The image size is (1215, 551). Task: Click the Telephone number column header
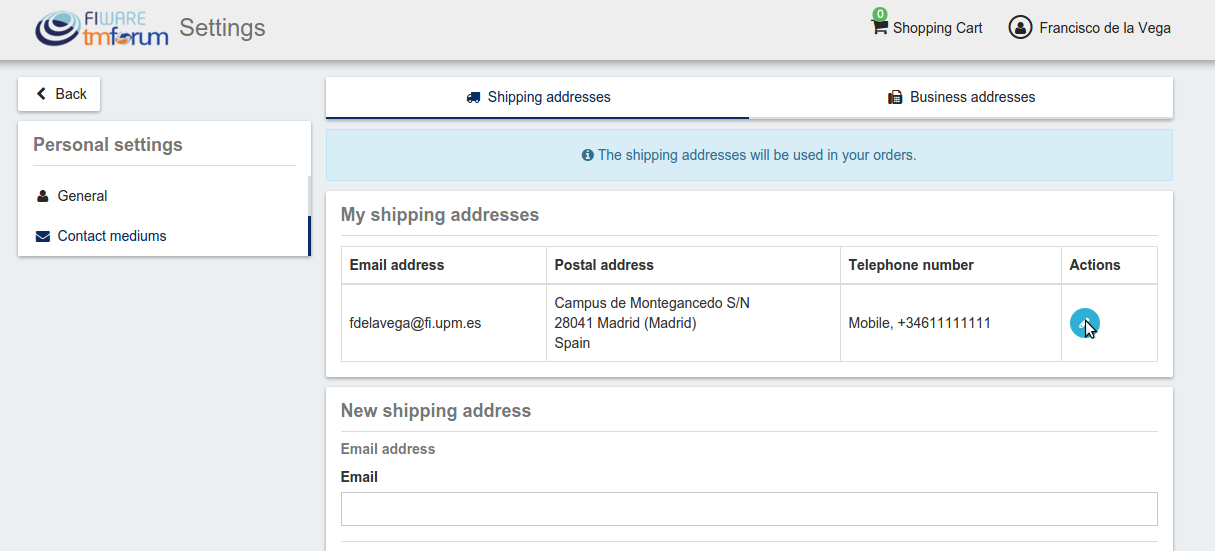(911, 265)
